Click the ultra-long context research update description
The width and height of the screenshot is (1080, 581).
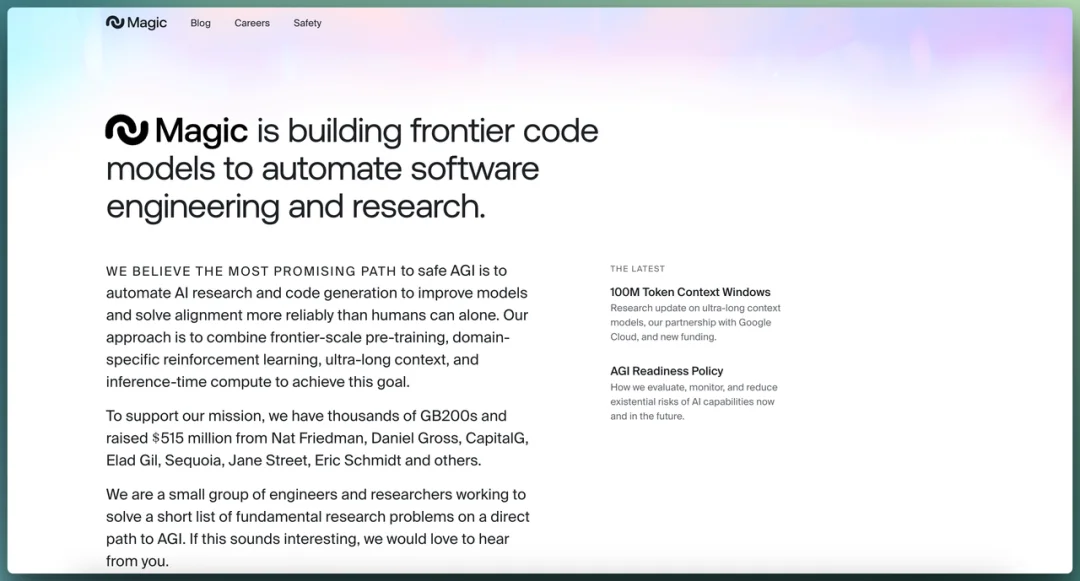[x=695, y=322]
